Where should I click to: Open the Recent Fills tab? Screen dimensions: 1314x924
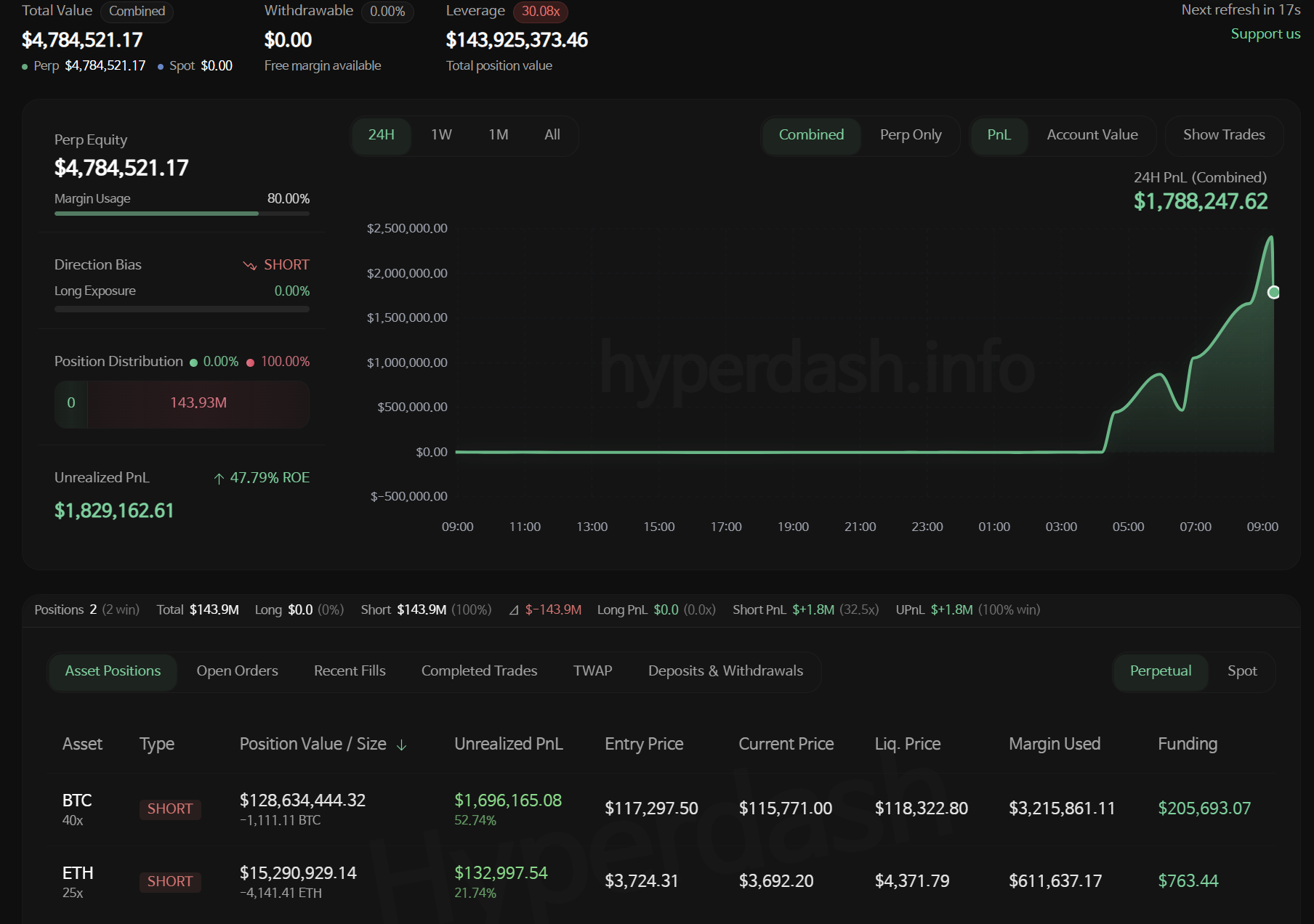coord(350,671)
